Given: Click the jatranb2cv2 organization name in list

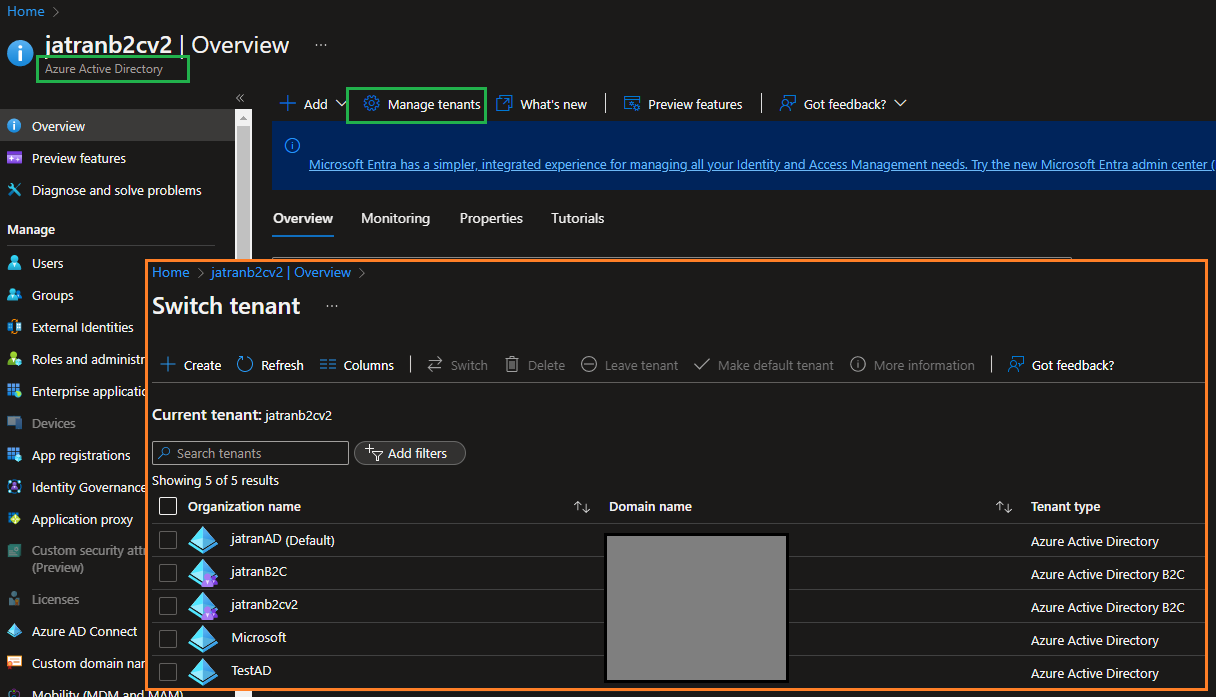Looking at the screenshot, I should coord(264,604).
